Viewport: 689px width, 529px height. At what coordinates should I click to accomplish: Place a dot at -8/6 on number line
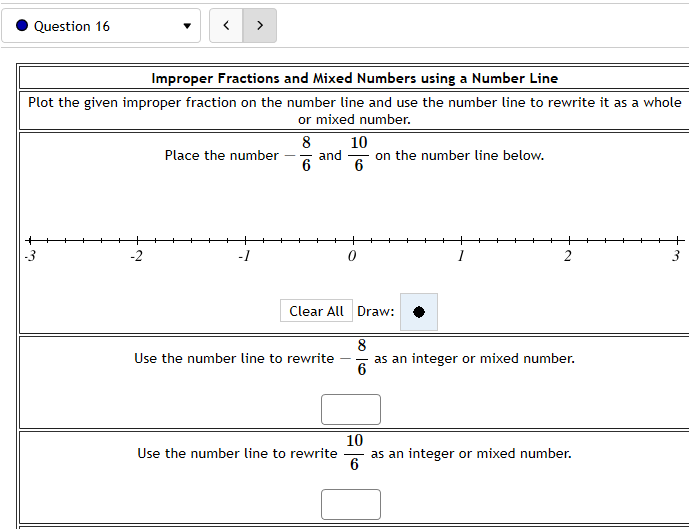pyautogui.click(x=210, y=241)
